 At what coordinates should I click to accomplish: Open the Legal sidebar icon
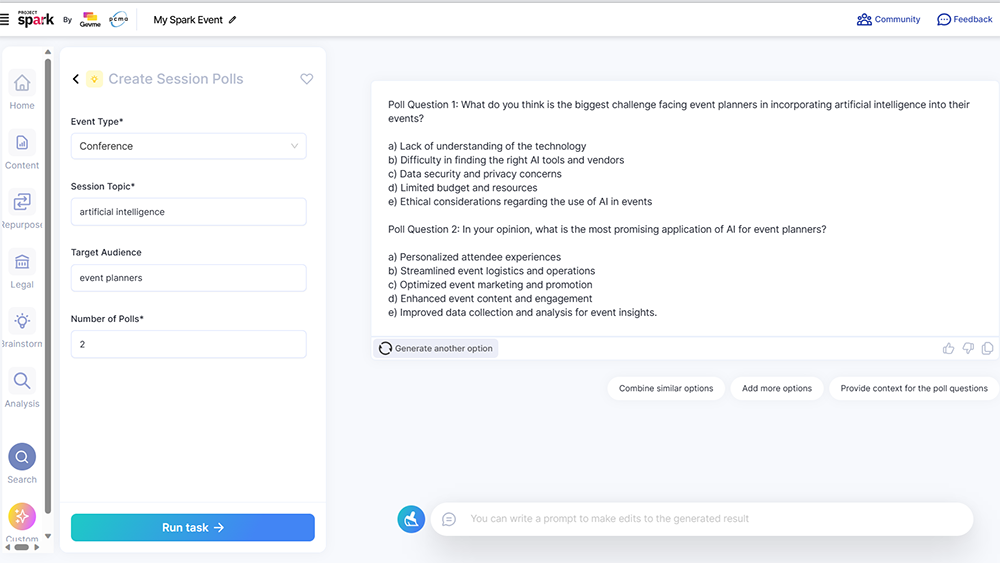pyautogui.click(x=22, y=262)
